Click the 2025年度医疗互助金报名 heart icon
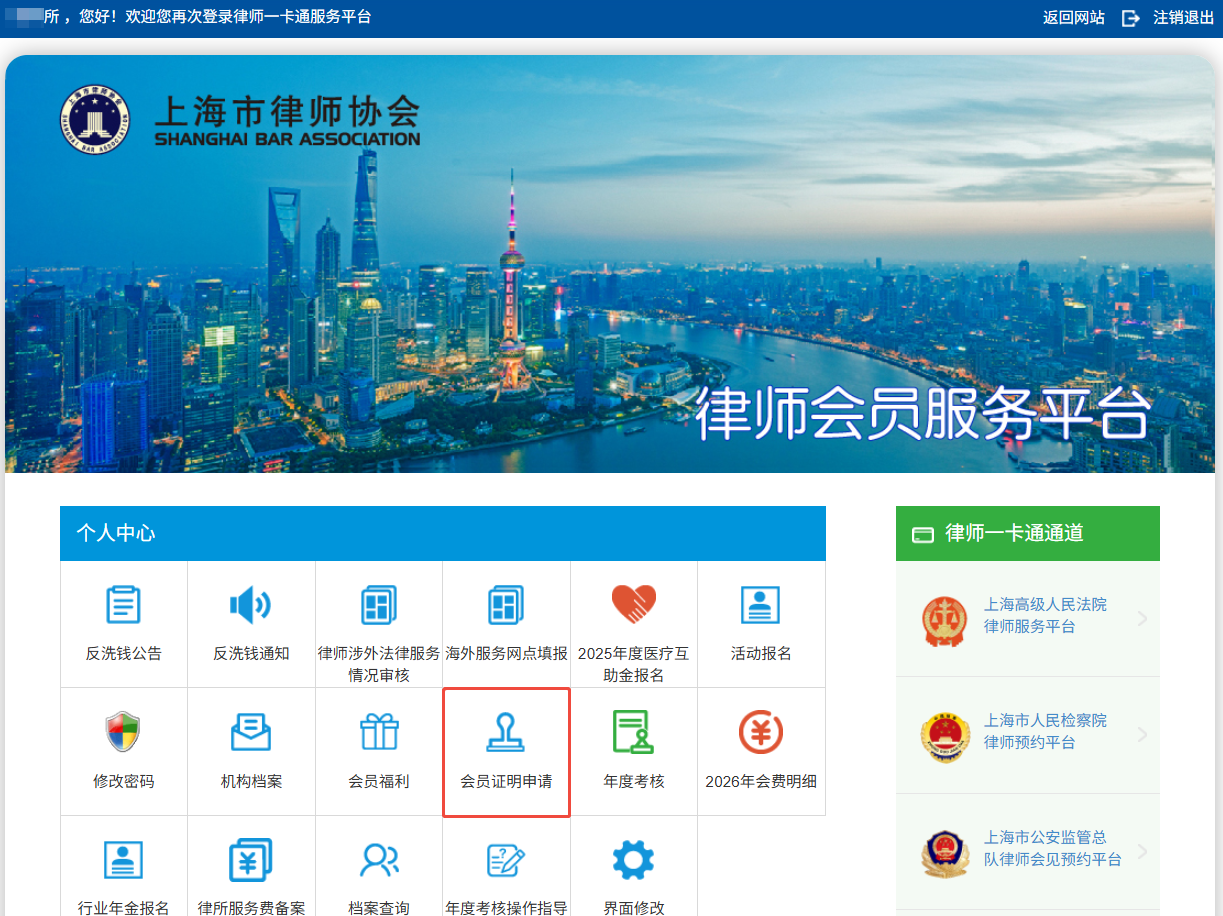 pyautogui.click(x=634, y=604)
